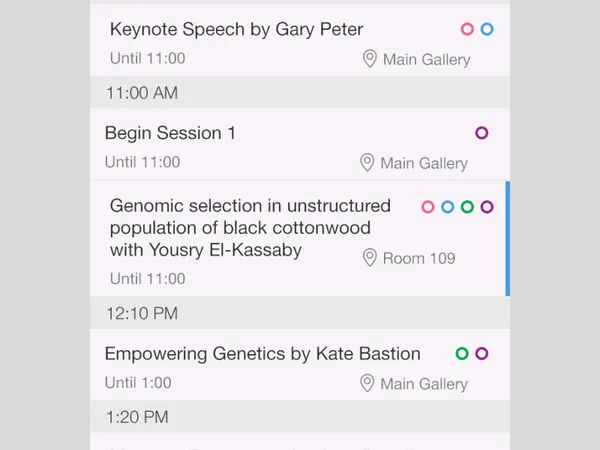This screenshot has height=450, width=600.
Task: Click the pink circle on Genomic selection session
Action: click(428, 207)
